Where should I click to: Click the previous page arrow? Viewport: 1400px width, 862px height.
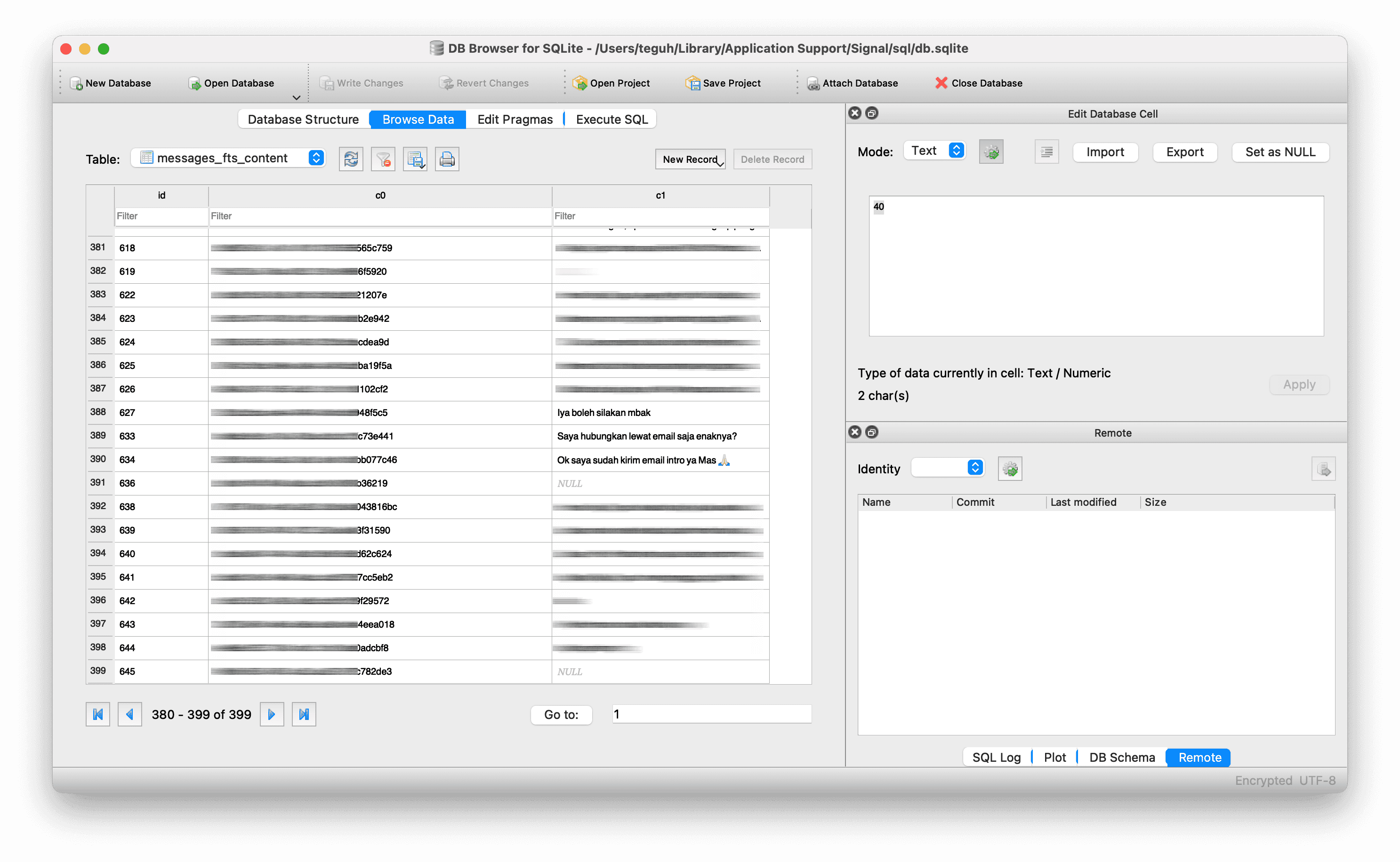tap(129, 714)
